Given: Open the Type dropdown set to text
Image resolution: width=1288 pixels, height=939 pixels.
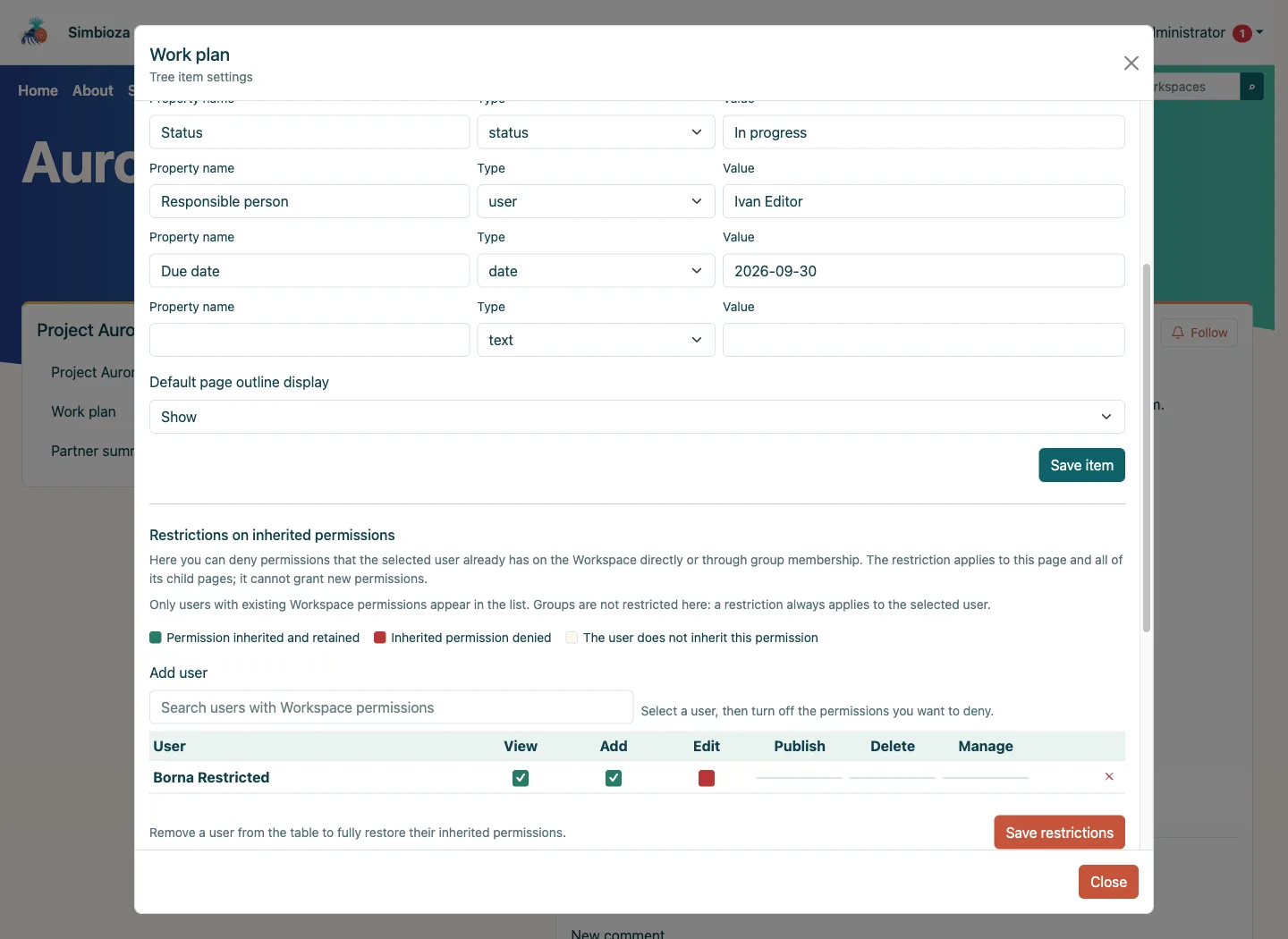Looking at the screenshot, I should pyautogui.click(x=596, y=340).
